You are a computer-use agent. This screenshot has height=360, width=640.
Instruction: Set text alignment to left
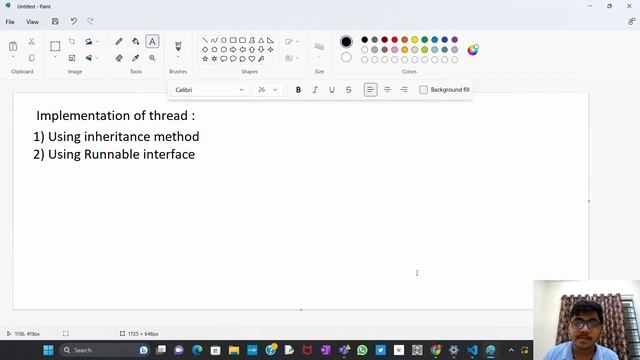[x=370, y=90]
